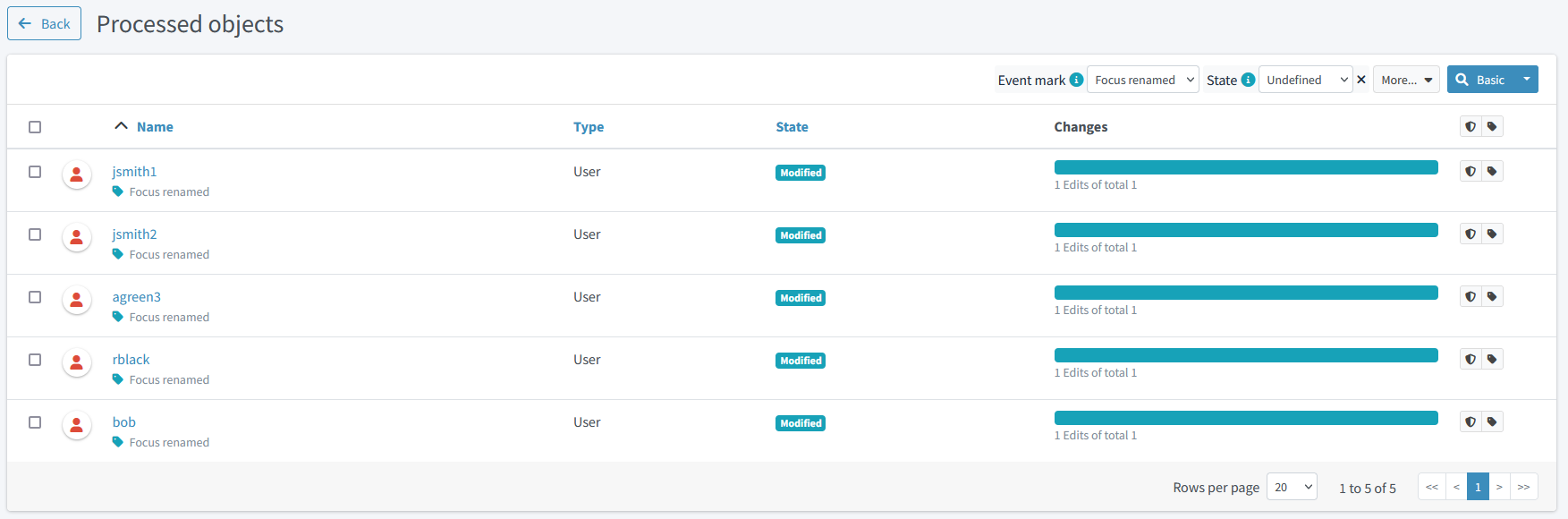Click the shield icon in agreen3 row
The width and height of the screenshot is (1568, 519).
(x=1471, y=296)
